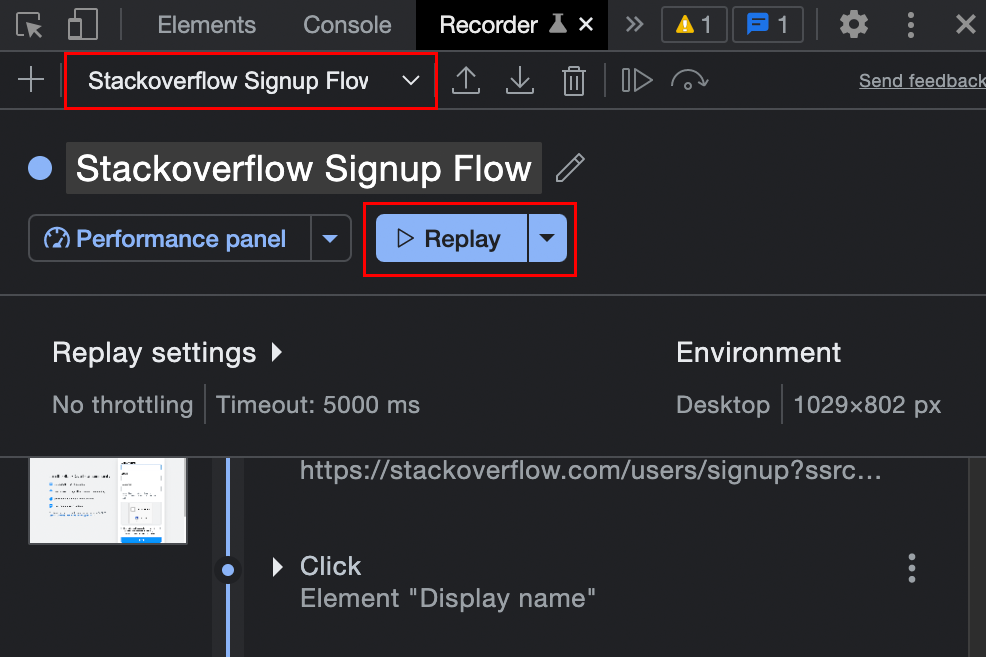Close the DevTools panel
986x657 pixels.
[x=965, y=25]
